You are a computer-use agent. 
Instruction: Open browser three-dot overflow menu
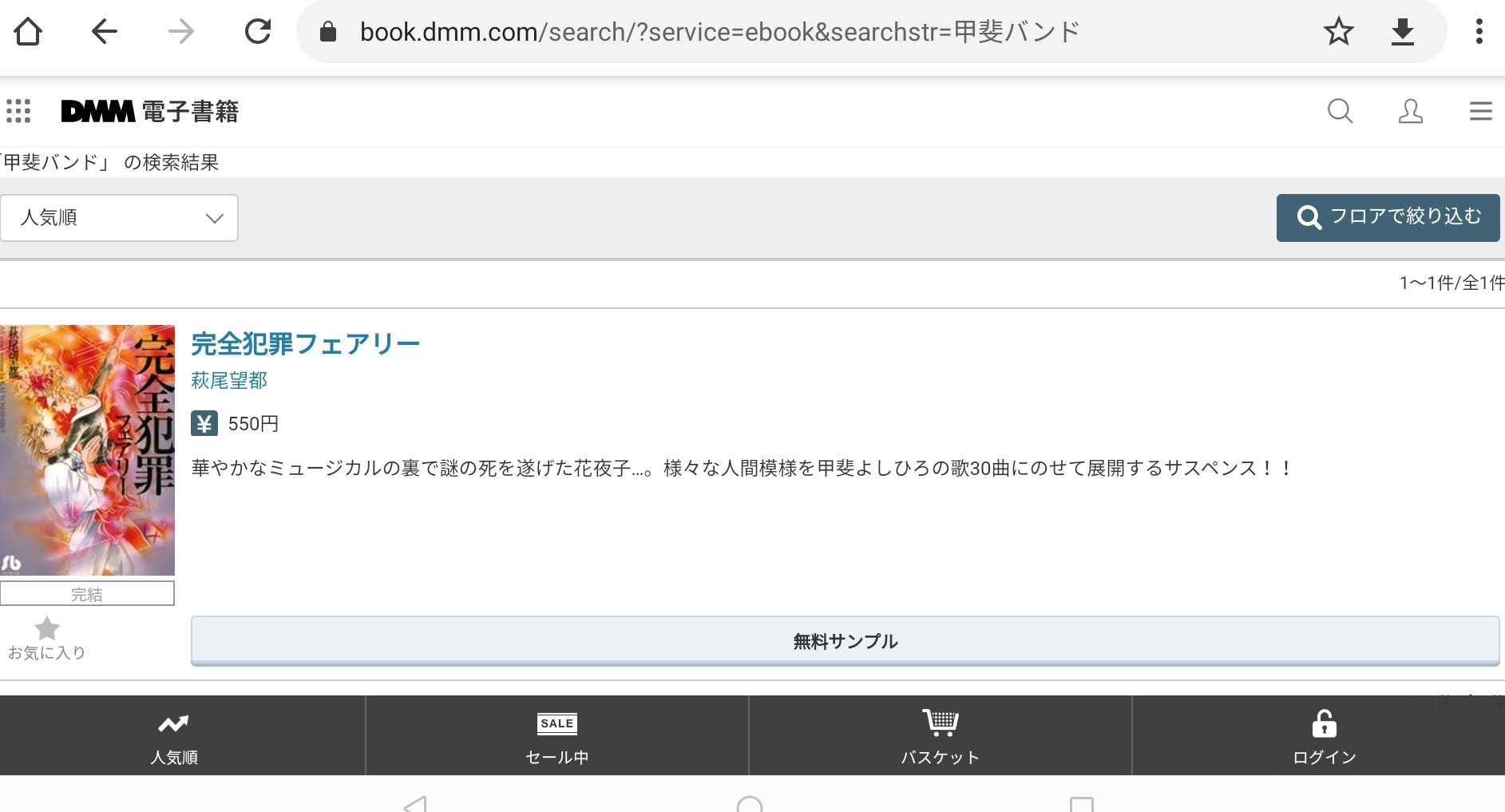(1479, 32)
